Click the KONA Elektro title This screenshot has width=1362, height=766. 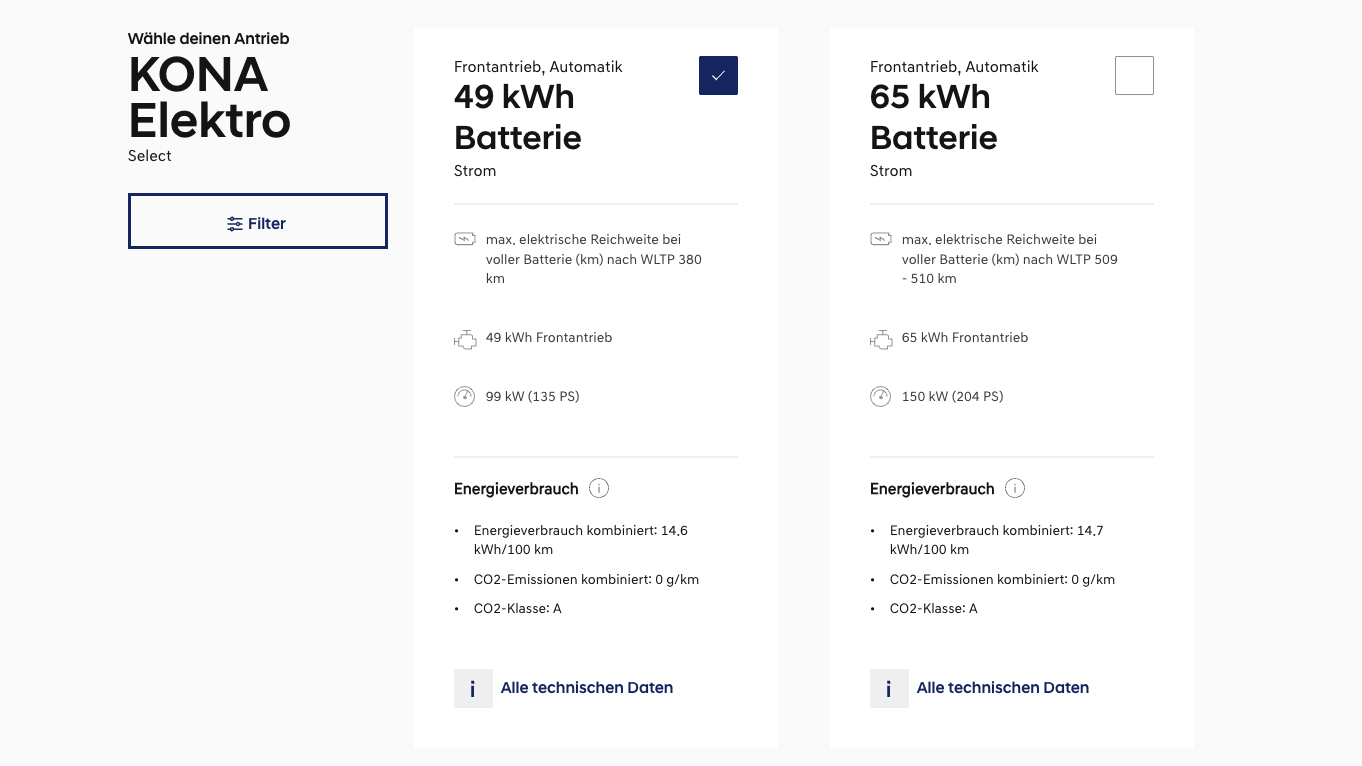coord(209,98)
